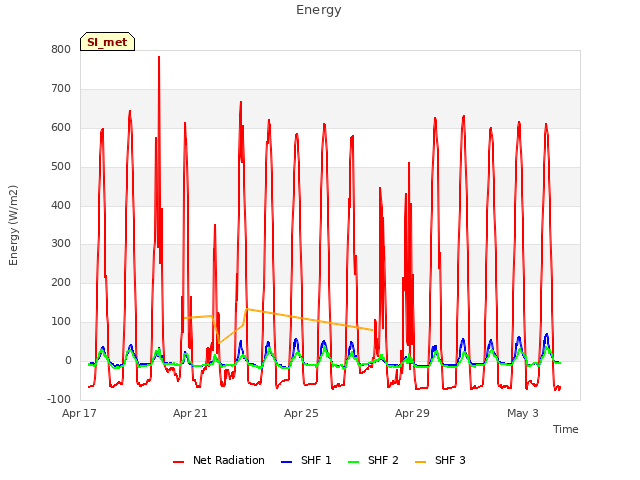Image resolution: width=640 pixels, height=480 pixels.
Task: Click the 0 y-axis tick label
Action: coord(68,361)
